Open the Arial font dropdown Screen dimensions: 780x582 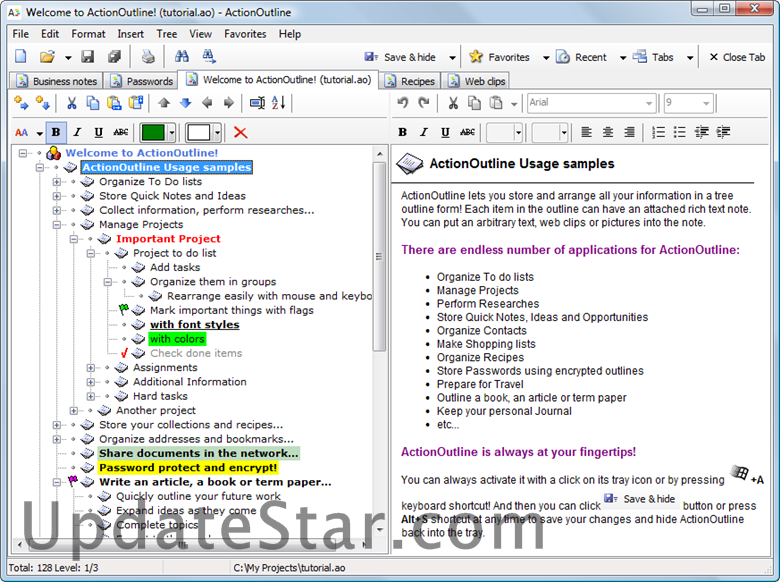coord(648,103)
